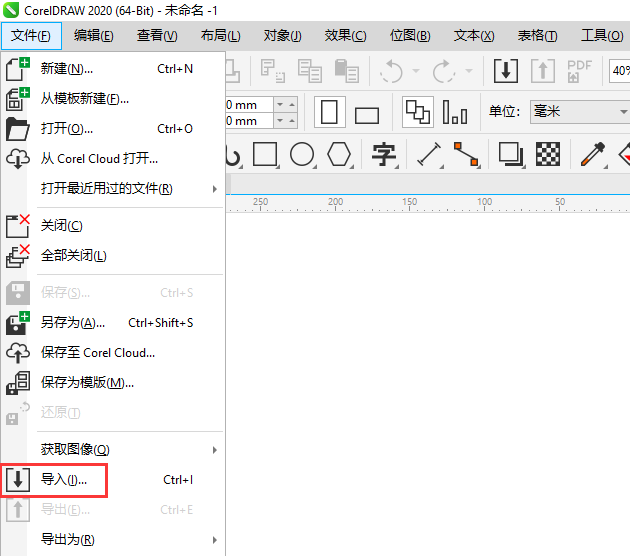Click the template icon beside 从模板新建
630x556 pixels.
[18, 99]
